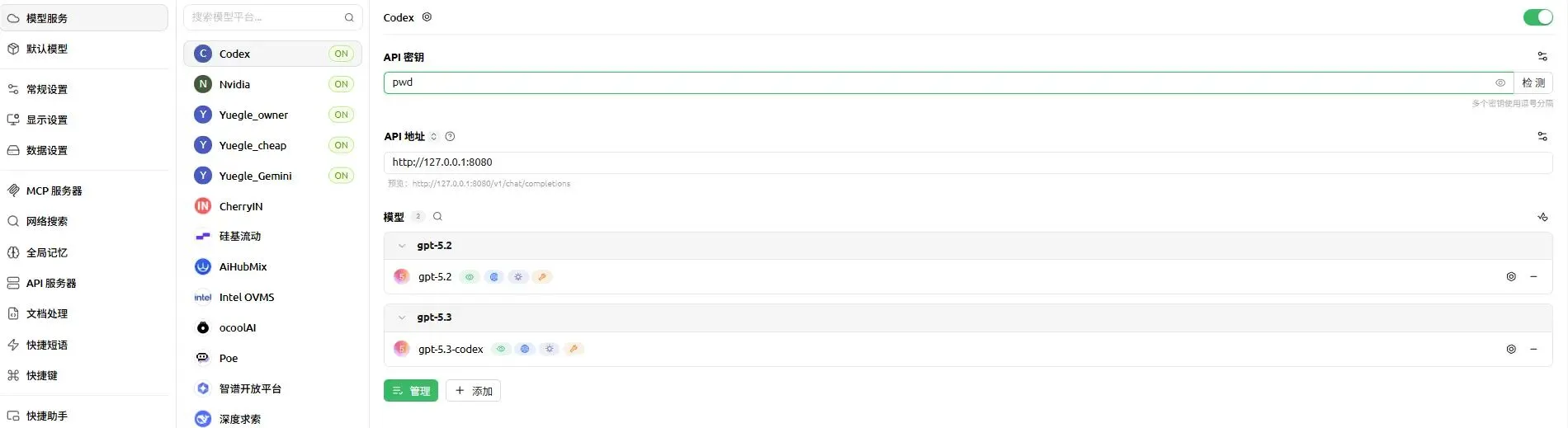Screen dimensions: 1568x428
Task: Open MCP 服务器 settings section
Action: click(54, 191)
